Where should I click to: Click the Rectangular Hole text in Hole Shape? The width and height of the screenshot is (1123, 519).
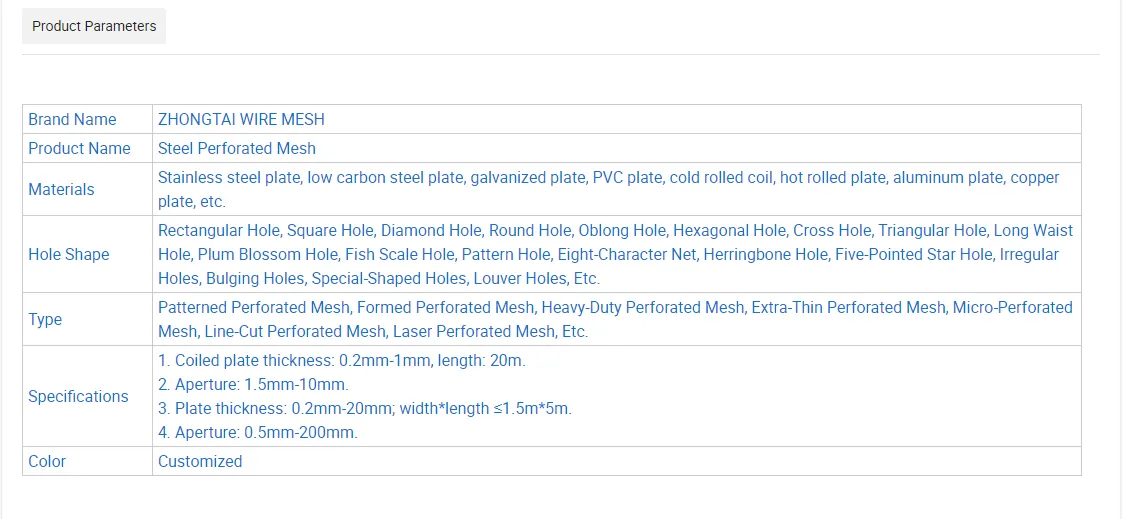pyautogui.click(x=219, y=230)
